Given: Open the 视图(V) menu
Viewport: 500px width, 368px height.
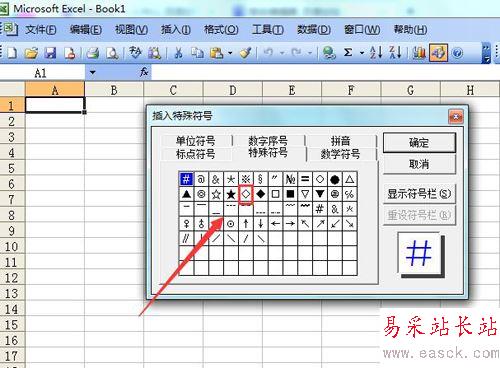Looking at the screenshot, I should 131,30.
